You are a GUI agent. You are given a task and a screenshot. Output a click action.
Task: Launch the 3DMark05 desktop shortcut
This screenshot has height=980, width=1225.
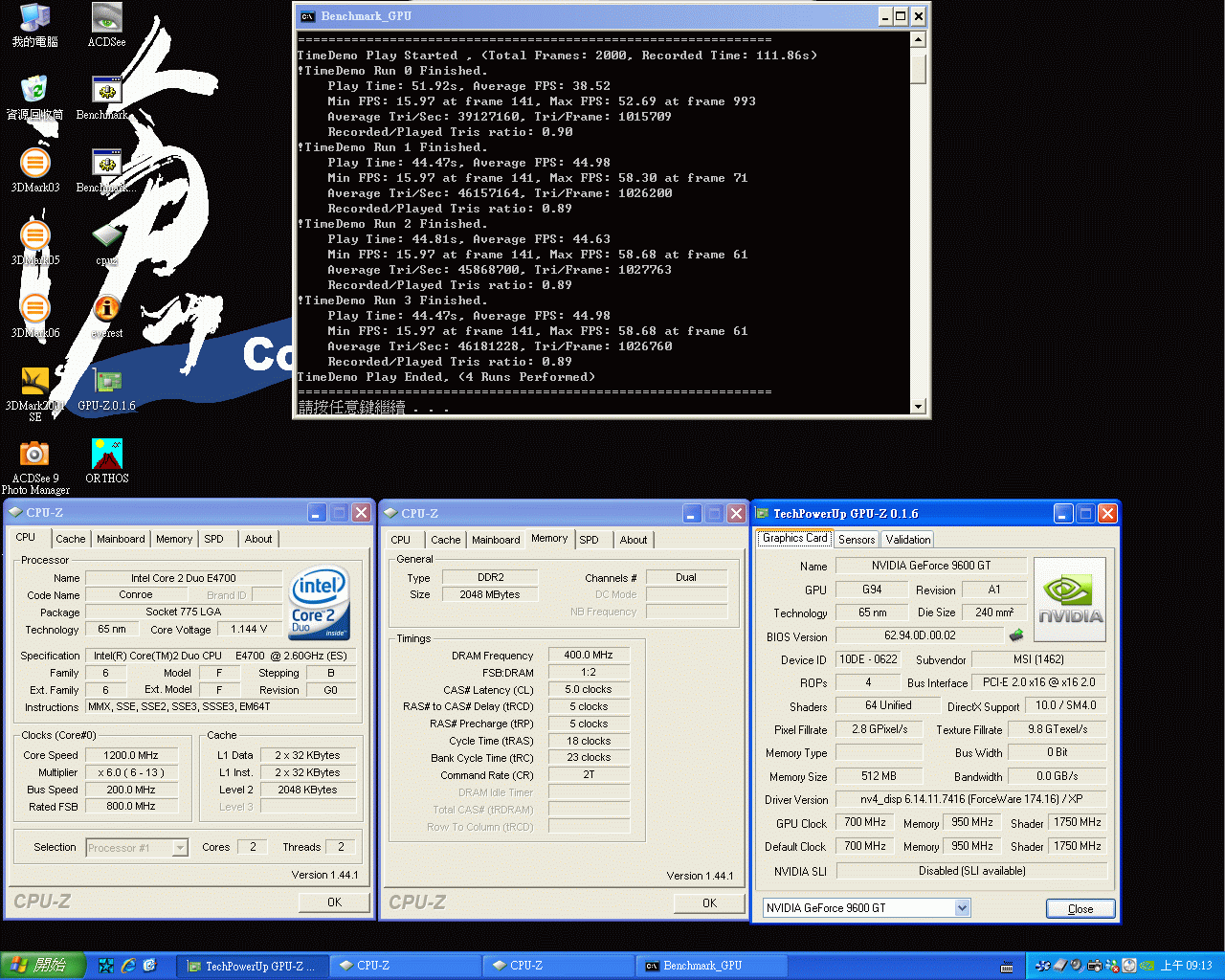(x=34, y=244)
